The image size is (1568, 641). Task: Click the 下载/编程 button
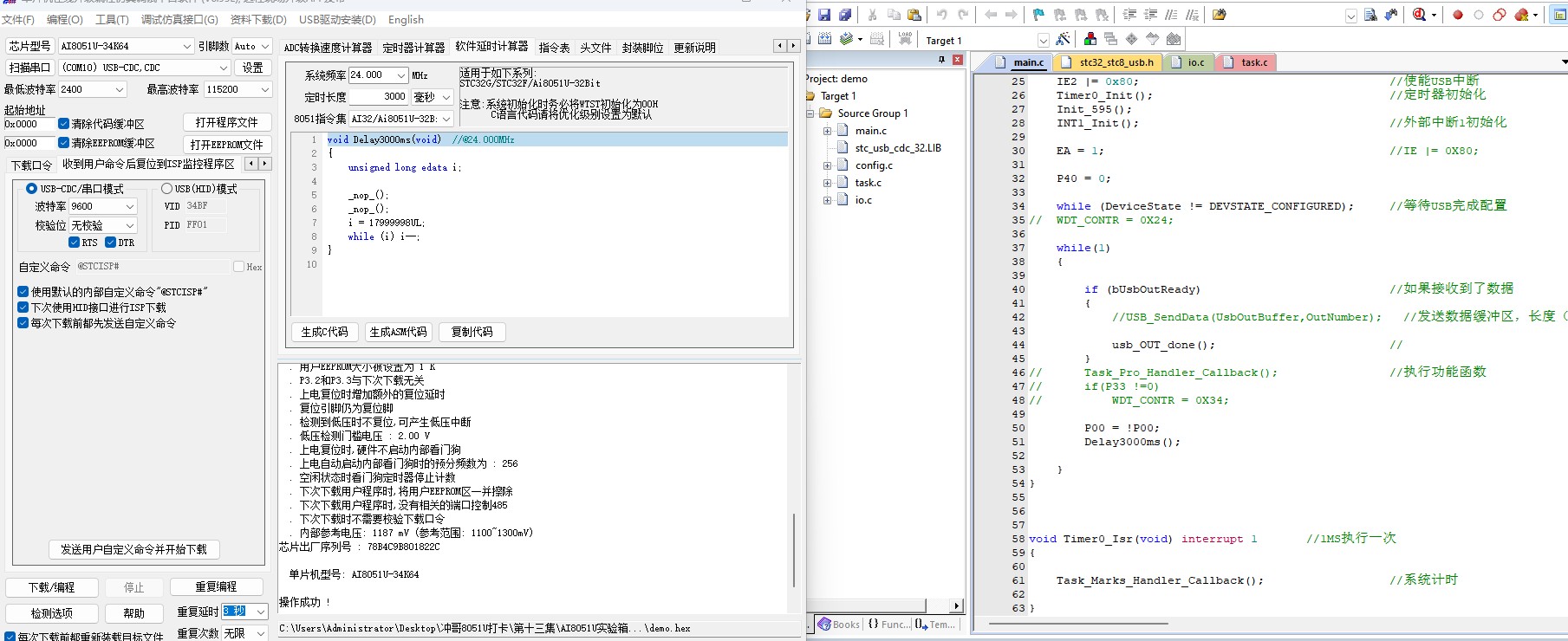click(52, 587)
